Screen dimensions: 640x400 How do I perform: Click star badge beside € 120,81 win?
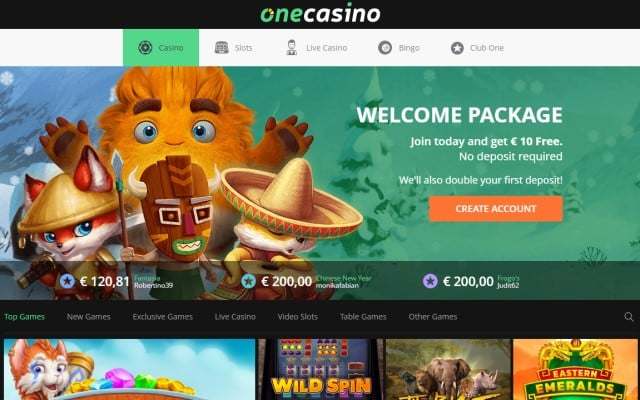tap(67, 281)
